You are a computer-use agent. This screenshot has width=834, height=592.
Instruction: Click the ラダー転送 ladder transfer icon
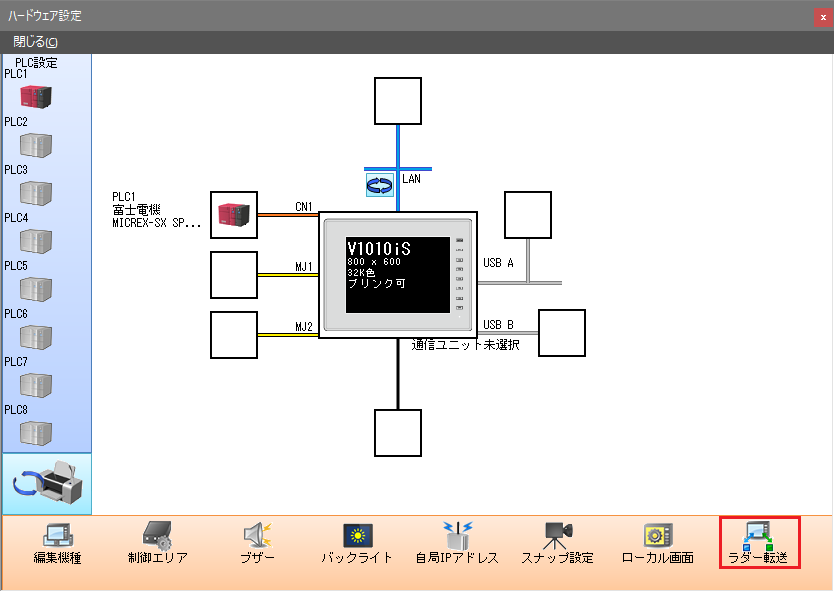coord(759,543)
